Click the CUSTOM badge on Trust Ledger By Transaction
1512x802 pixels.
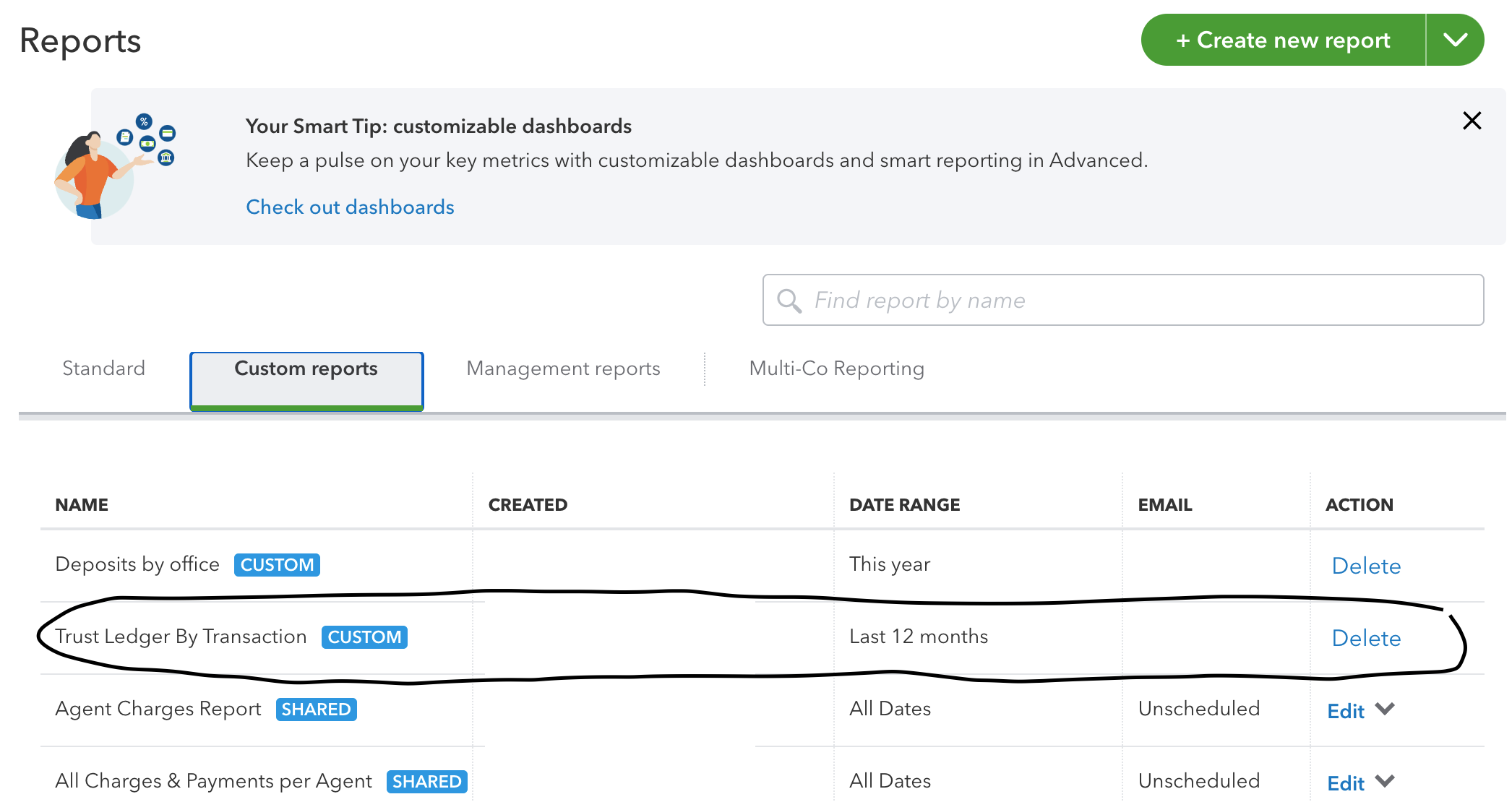tap(364, 637)
